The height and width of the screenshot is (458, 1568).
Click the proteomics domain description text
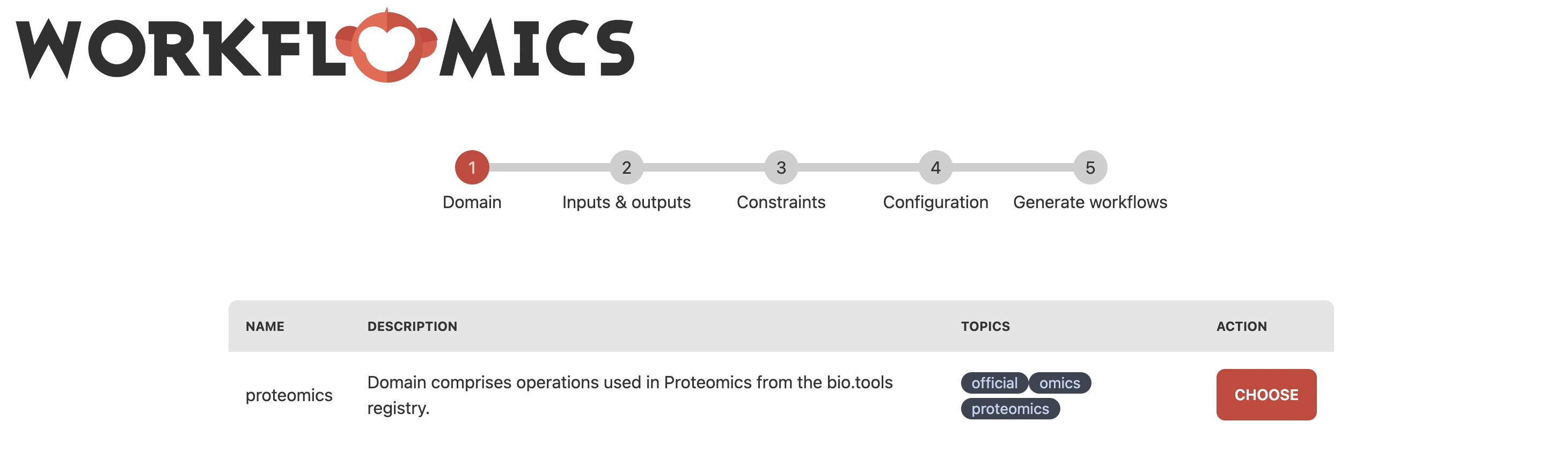[x=630, y=395]
